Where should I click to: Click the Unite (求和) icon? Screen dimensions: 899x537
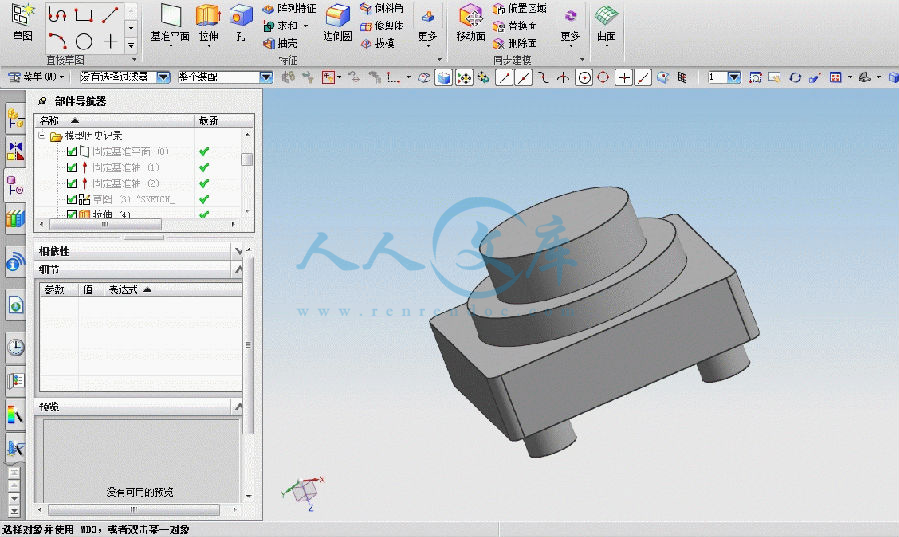coord(268,26)
